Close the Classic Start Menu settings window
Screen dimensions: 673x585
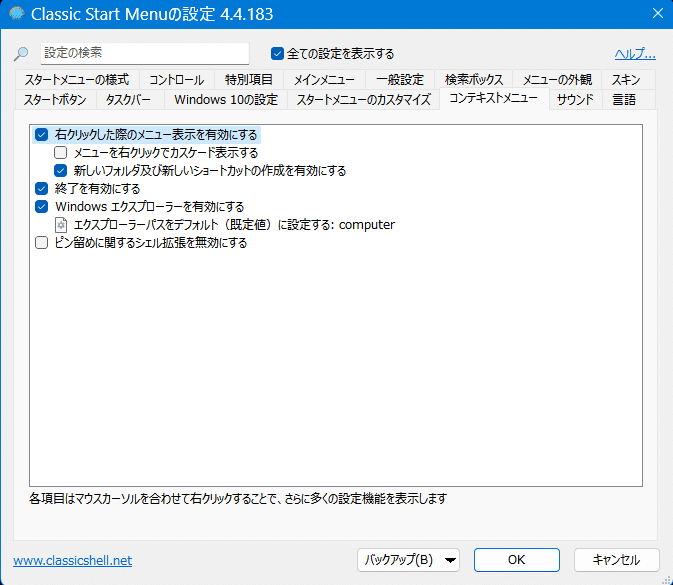[x=658, y=13]
